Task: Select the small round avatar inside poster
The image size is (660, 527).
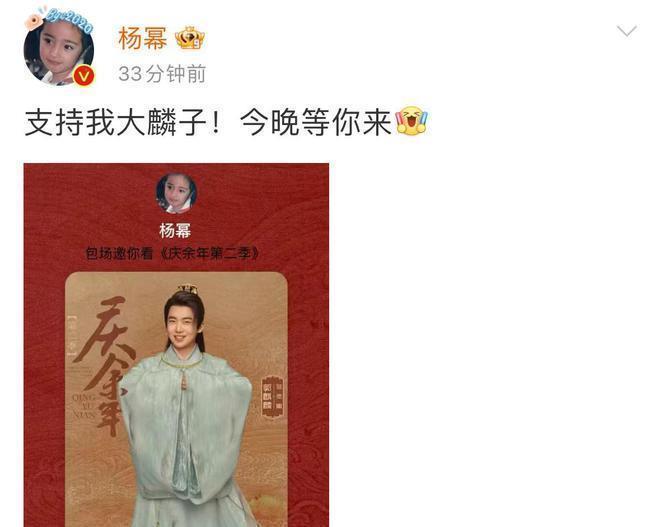Action: (176, 193)
